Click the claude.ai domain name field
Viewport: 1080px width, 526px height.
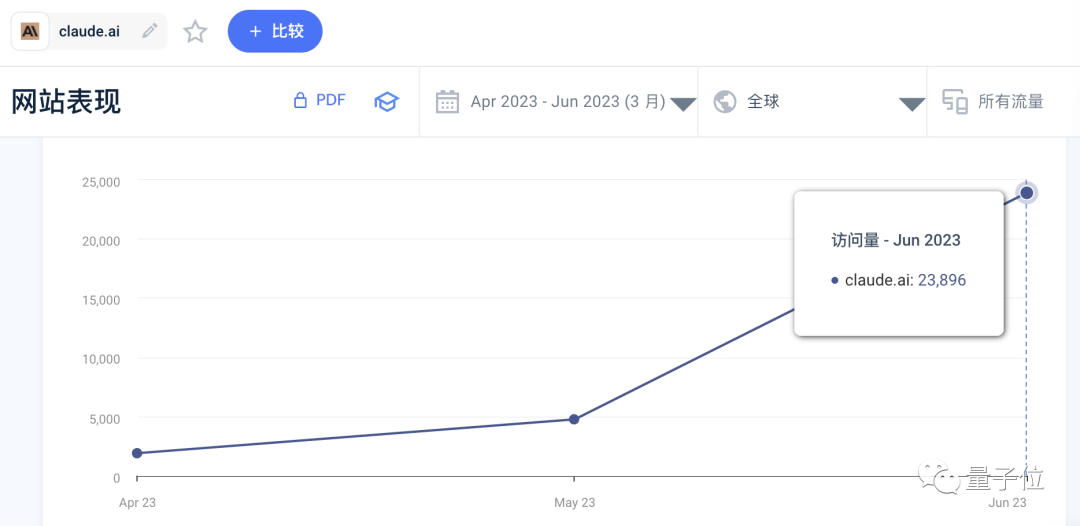(90, 31)
